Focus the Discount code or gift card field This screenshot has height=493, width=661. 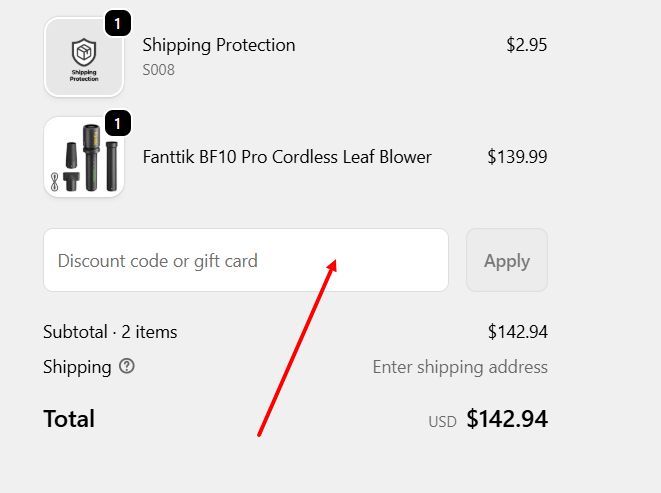(245, 261)
